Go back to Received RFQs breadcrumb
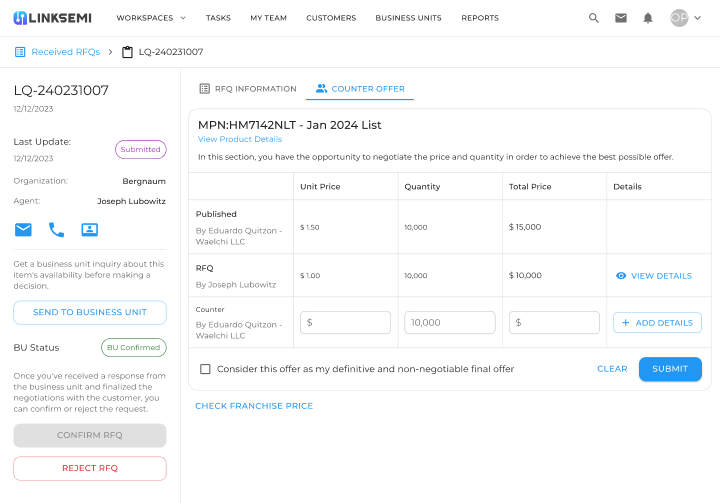The height and width of the screenshot is (503, 720). click(66, 52)
